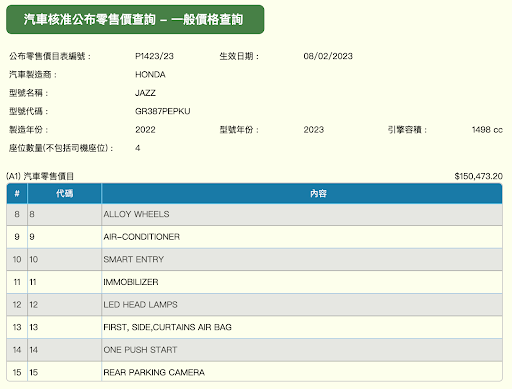Select the AIR-CONDITIONER row
This screenshot has height=389, width=512.
tap(254, 237)
